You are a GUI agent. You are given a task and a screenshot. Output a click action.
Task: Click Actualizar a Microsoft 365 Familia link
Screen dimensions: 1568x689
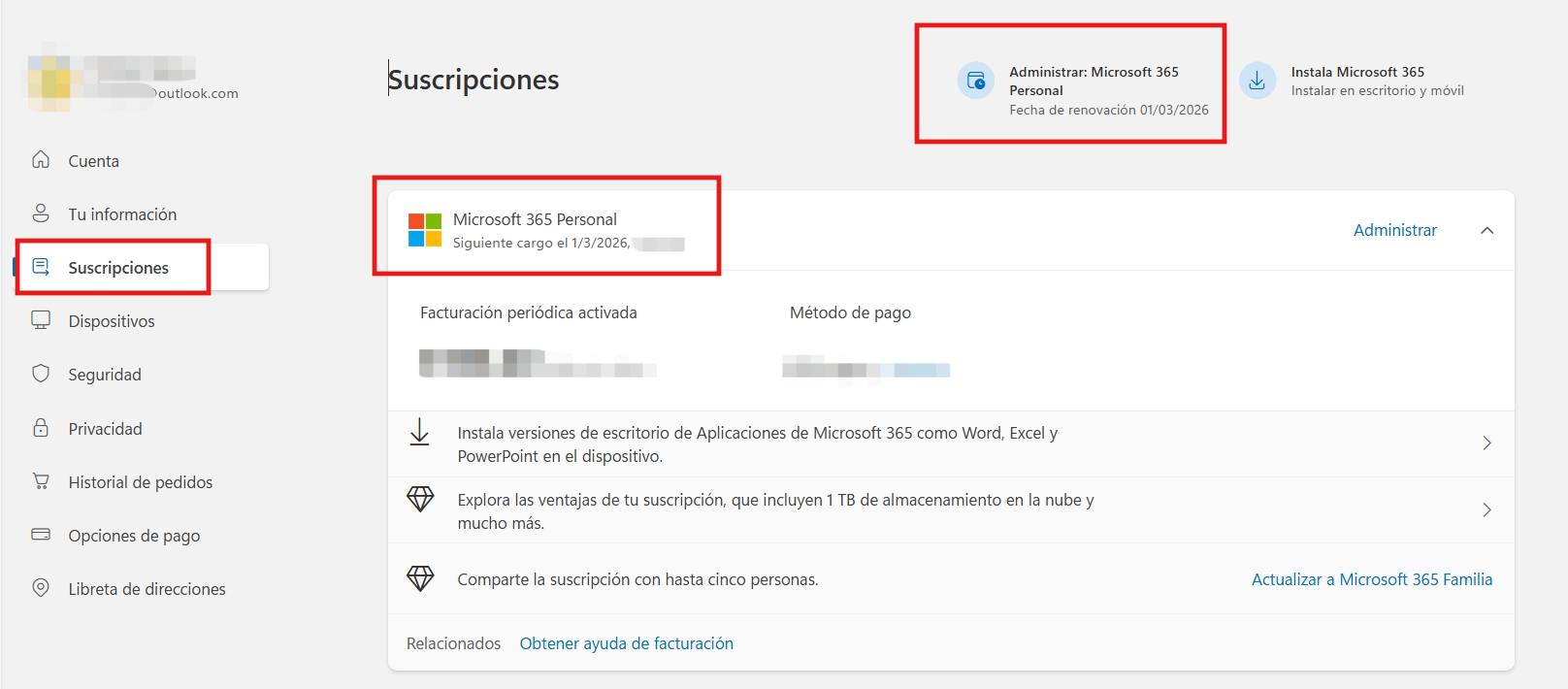pyautogui.click(x=1372, y=579)
